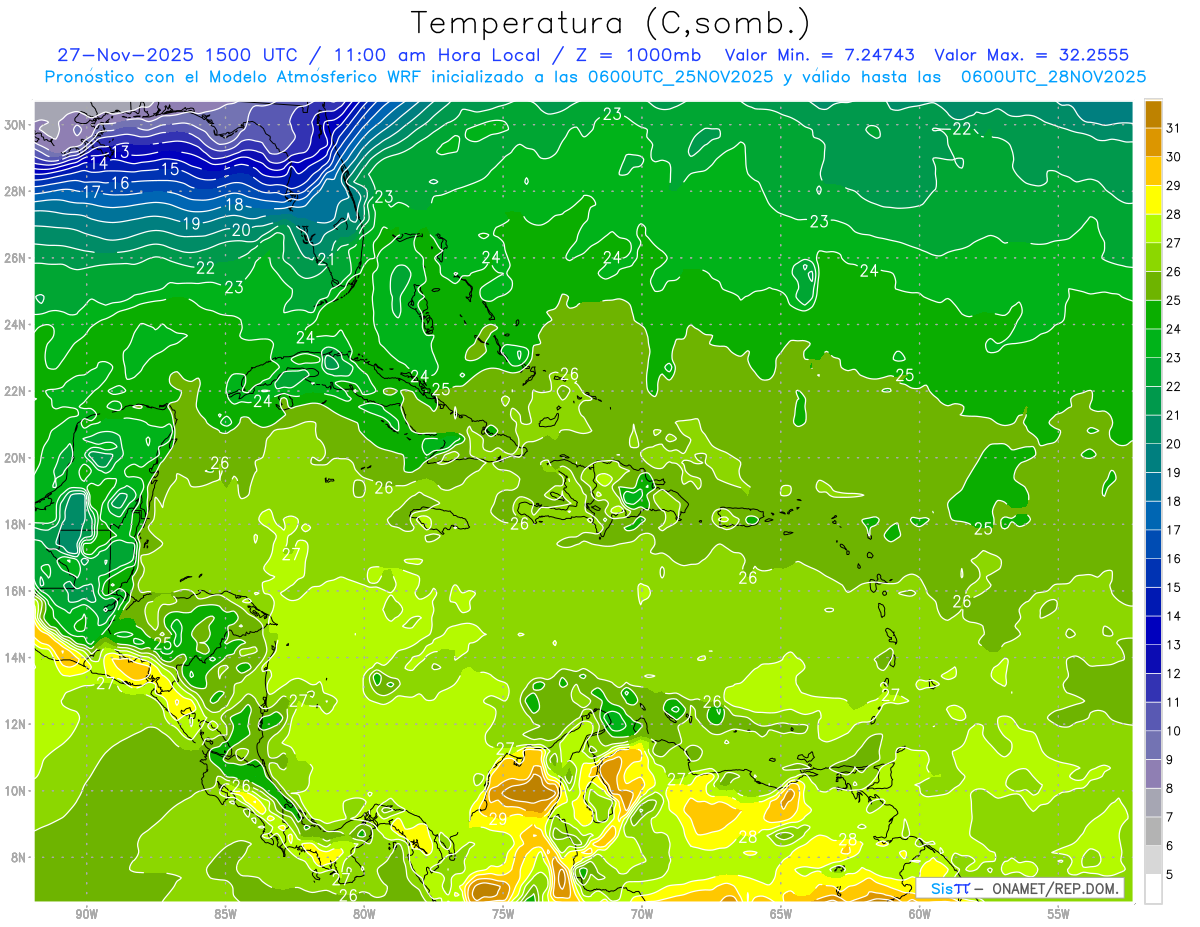Click the "20N" latitude axis label
The width and height of the screenshot is (1200, 927).
[x=17, y=458]
